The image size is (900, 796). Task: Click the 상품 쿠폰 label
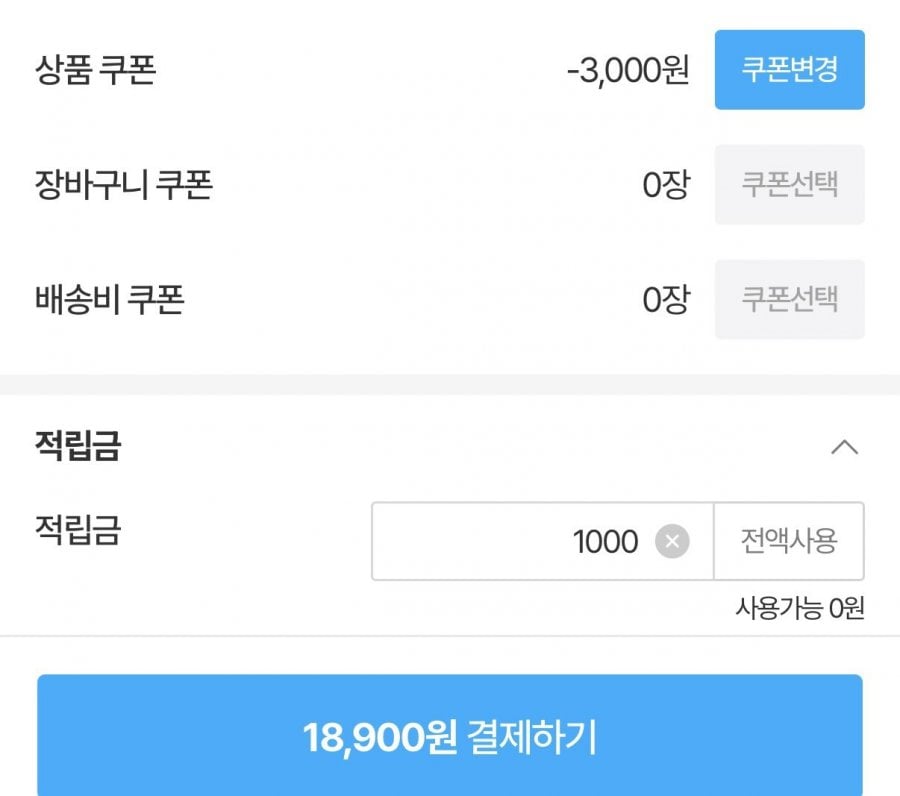click(x=95, y=70)
